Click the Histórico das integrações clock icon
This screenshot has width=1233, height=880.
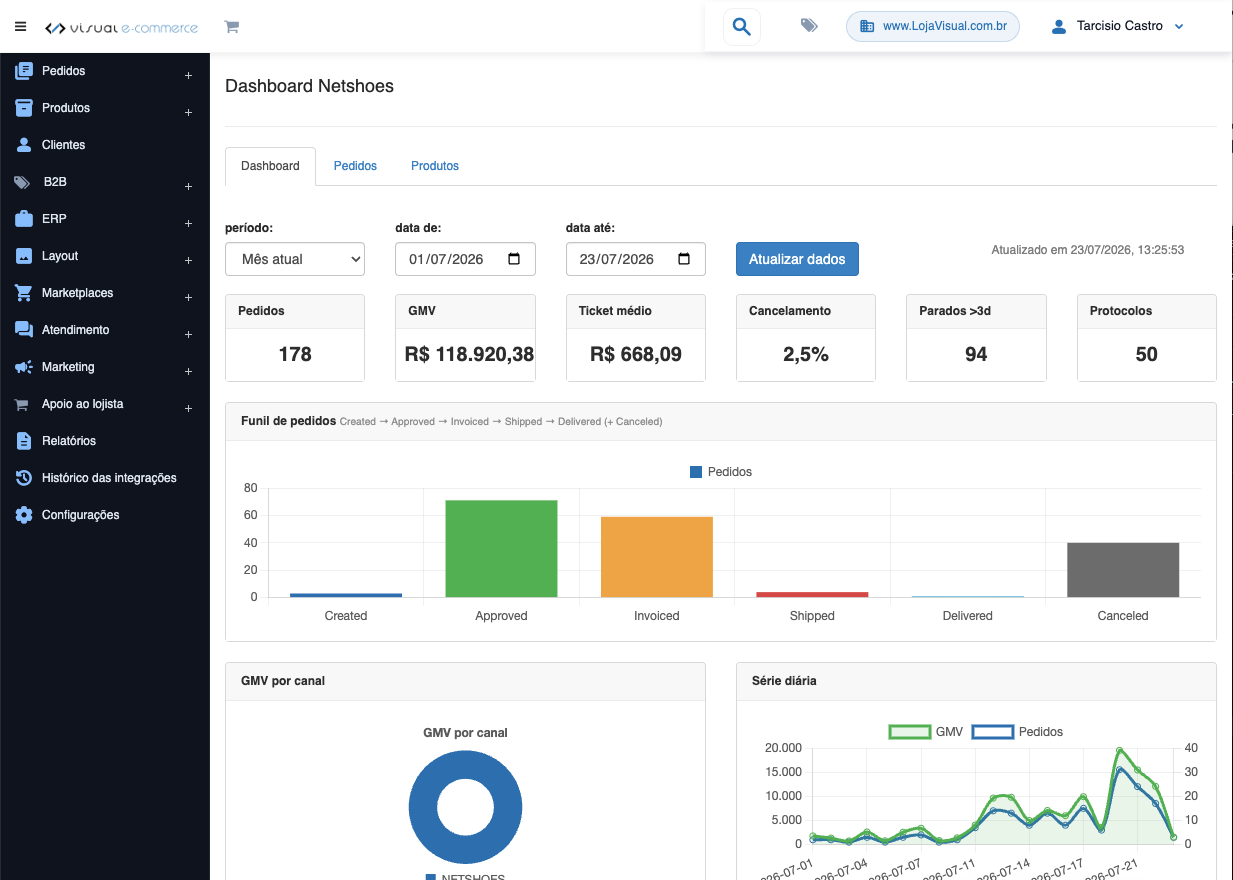point(24,478)
